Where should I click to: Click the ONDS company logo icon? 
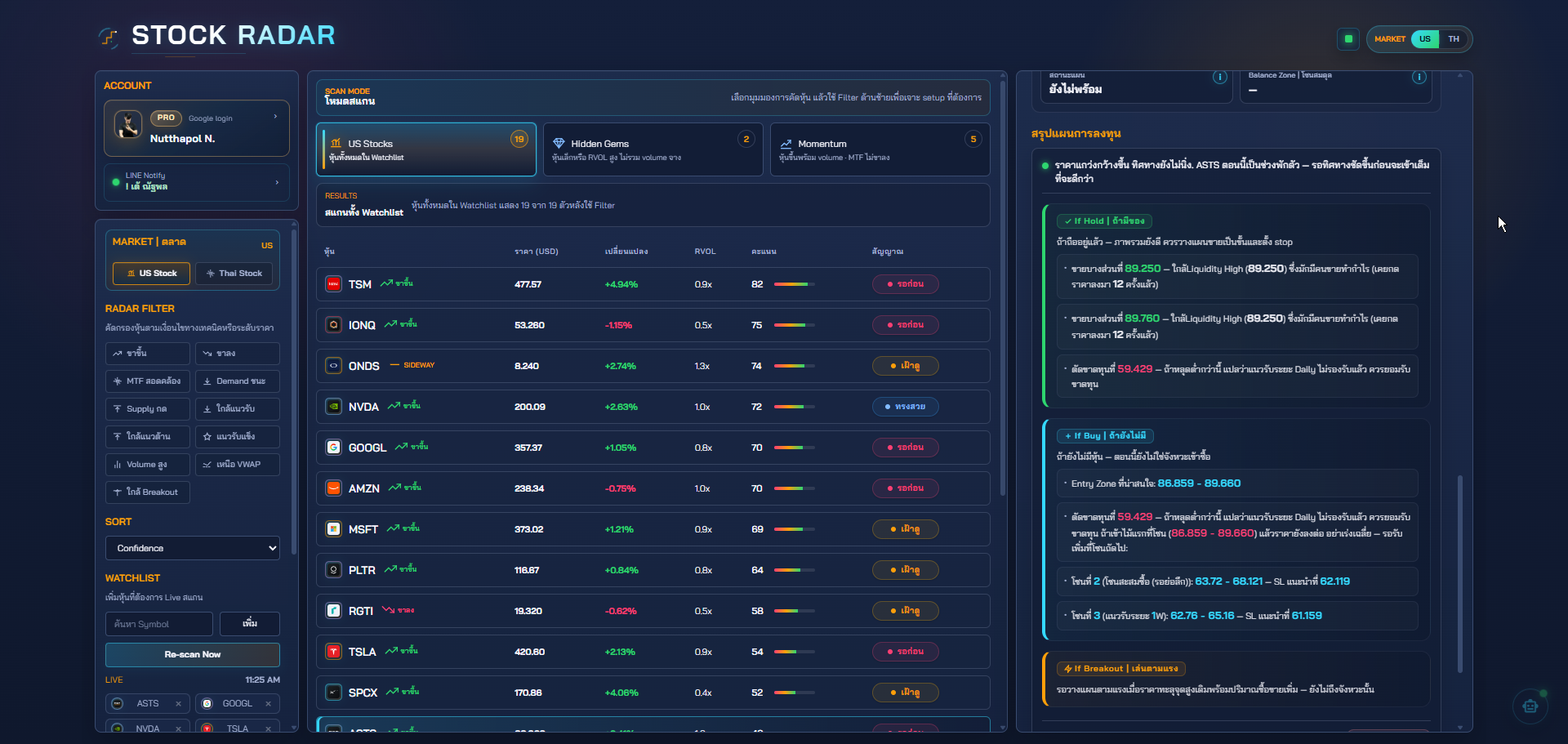click(x=333, y=366)
